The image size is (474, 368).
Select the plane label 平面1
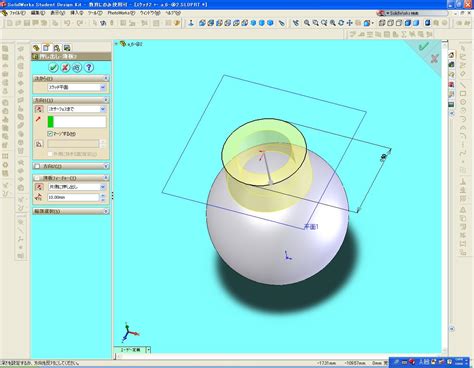tap(311, 227)
